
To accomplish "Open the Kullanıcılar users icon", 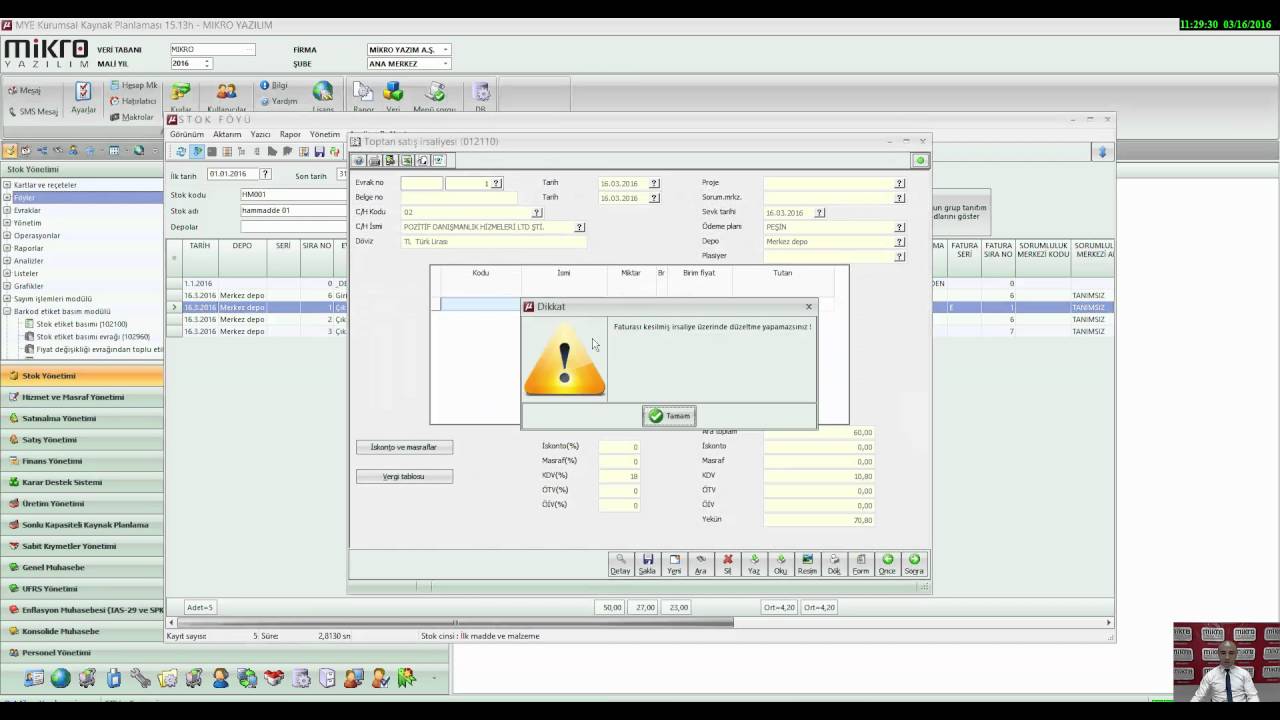I will tap(227, 97).
